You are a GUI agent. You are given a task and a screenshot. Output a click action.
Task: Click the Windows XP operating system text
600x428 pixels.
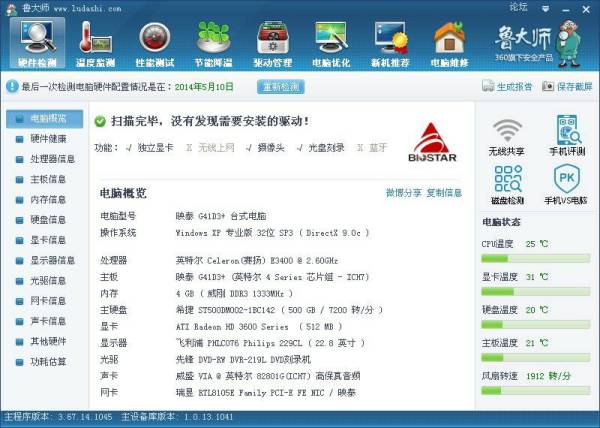tap(273, 233)
